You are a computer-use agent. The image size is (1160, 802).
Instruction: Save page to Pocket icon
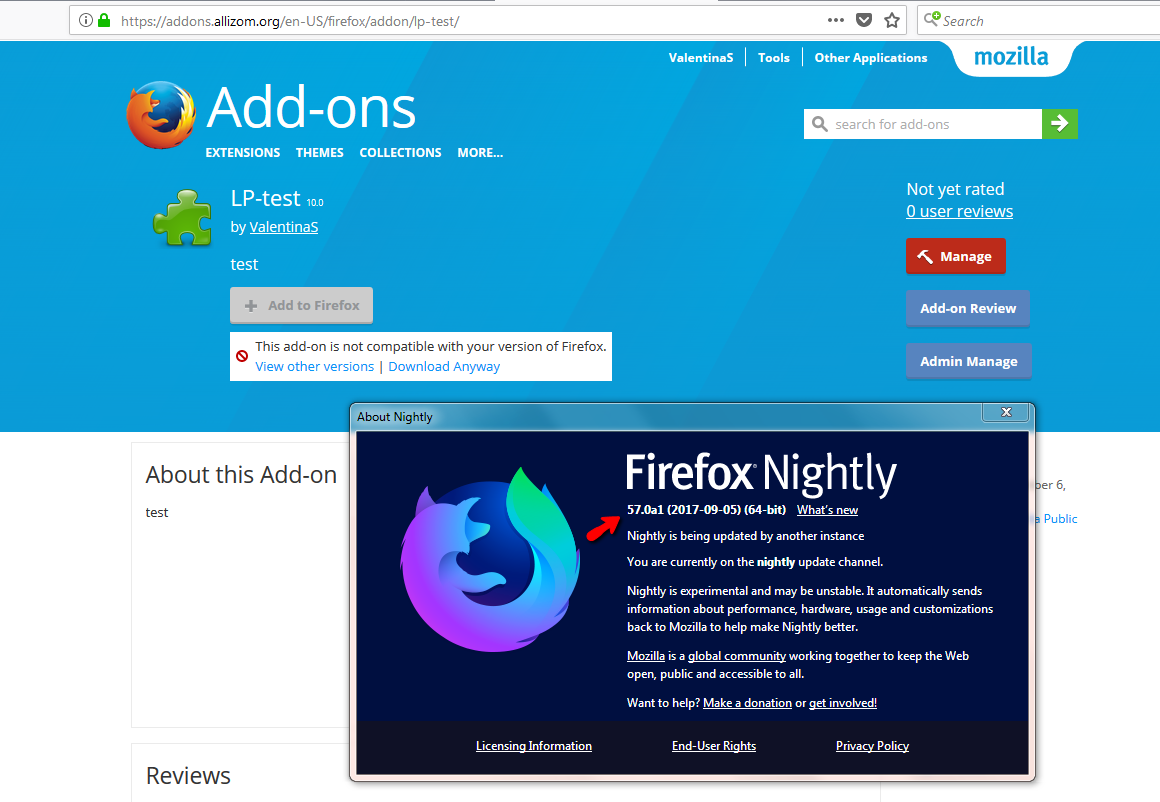(863, 20)
